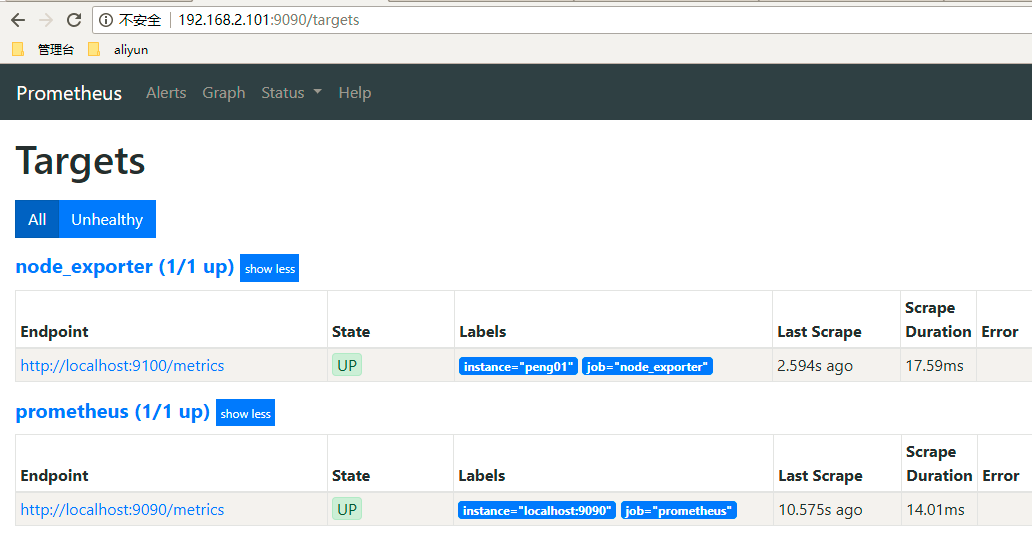Open http://localhost:9100/metrics endpoint link

pos(122,365)
